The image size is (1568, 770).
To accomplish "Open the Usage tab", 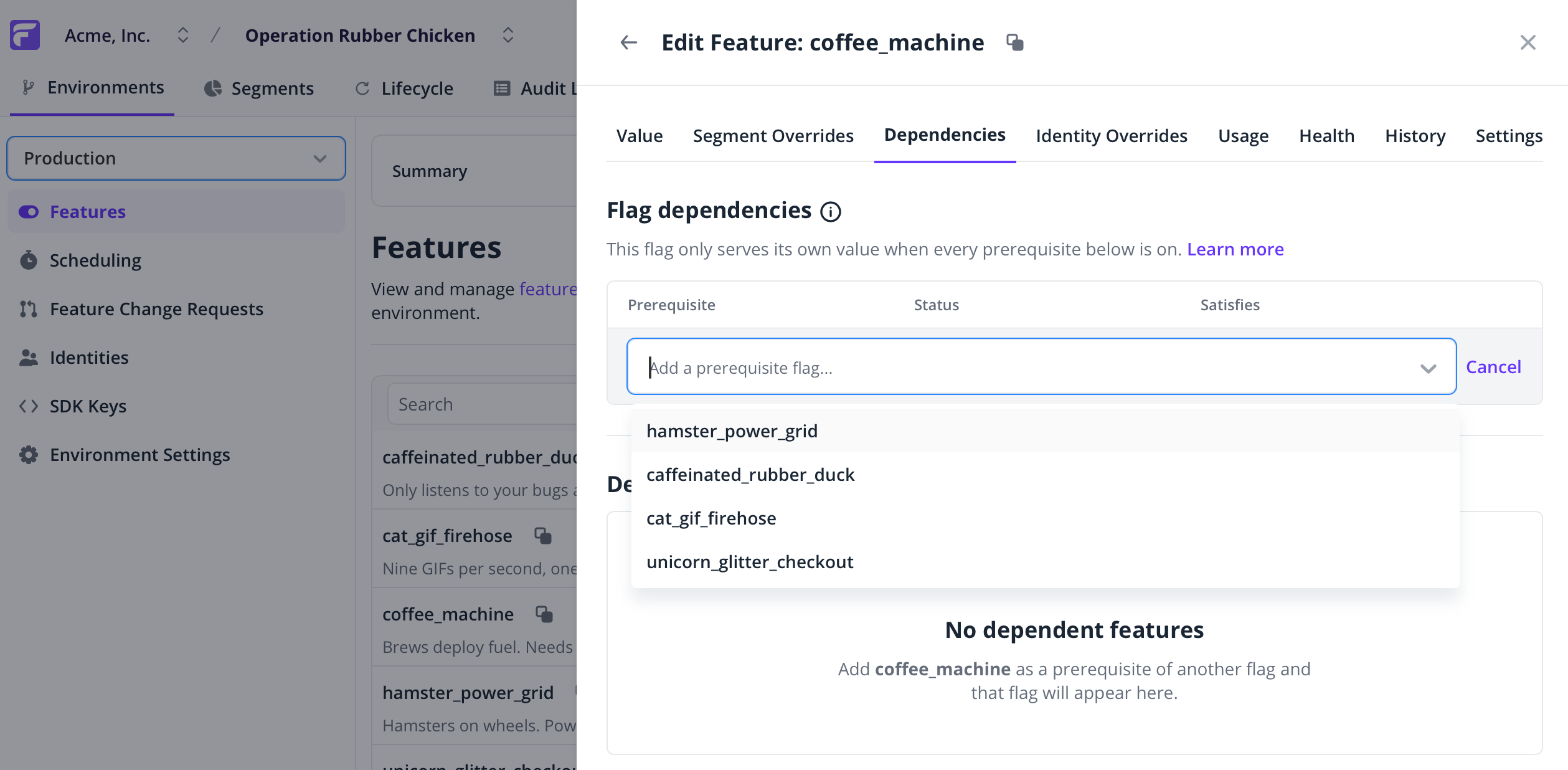I will pos(1243,136).
